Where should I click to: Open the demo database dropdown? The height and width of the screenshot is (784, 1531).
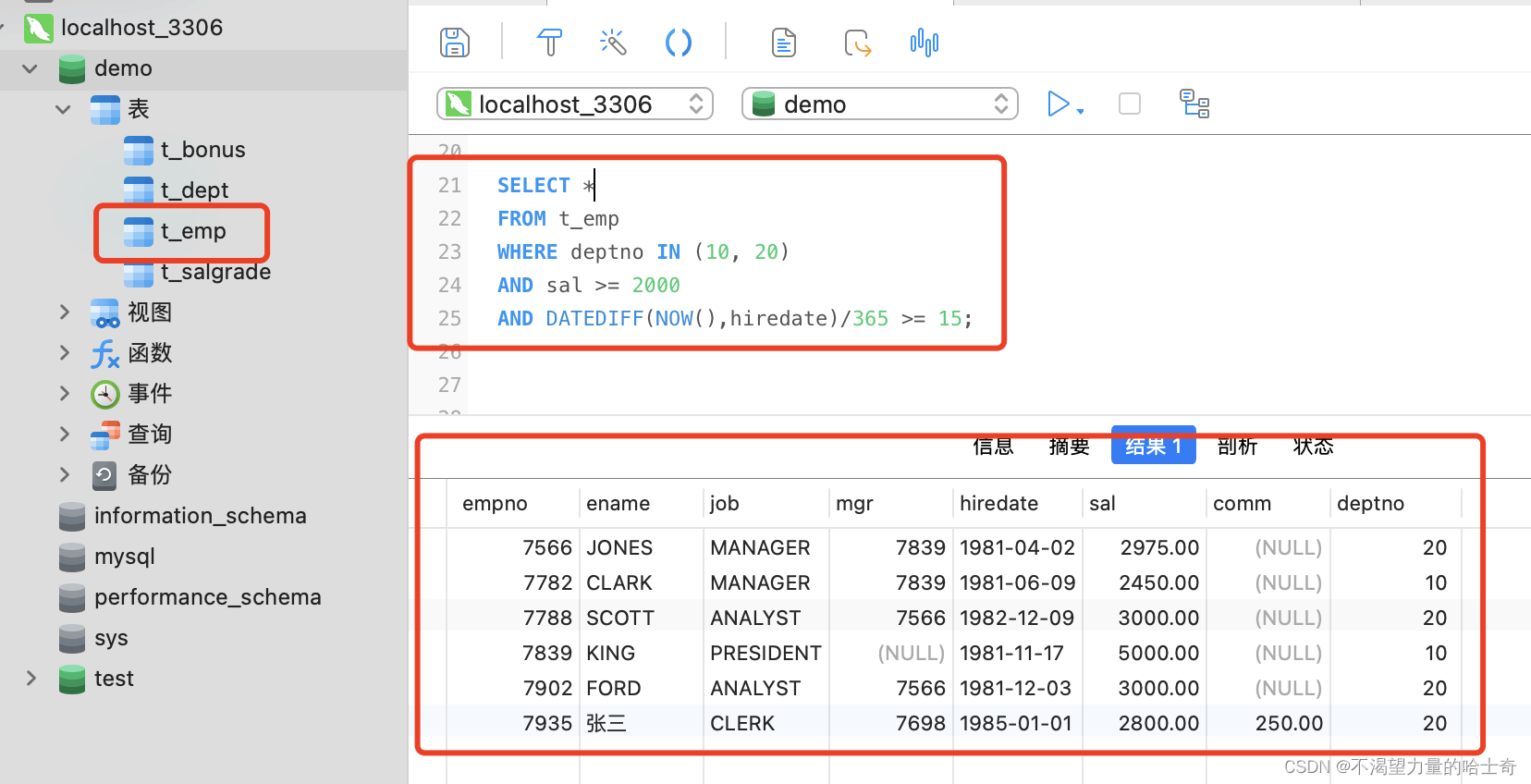pos(879,104)
